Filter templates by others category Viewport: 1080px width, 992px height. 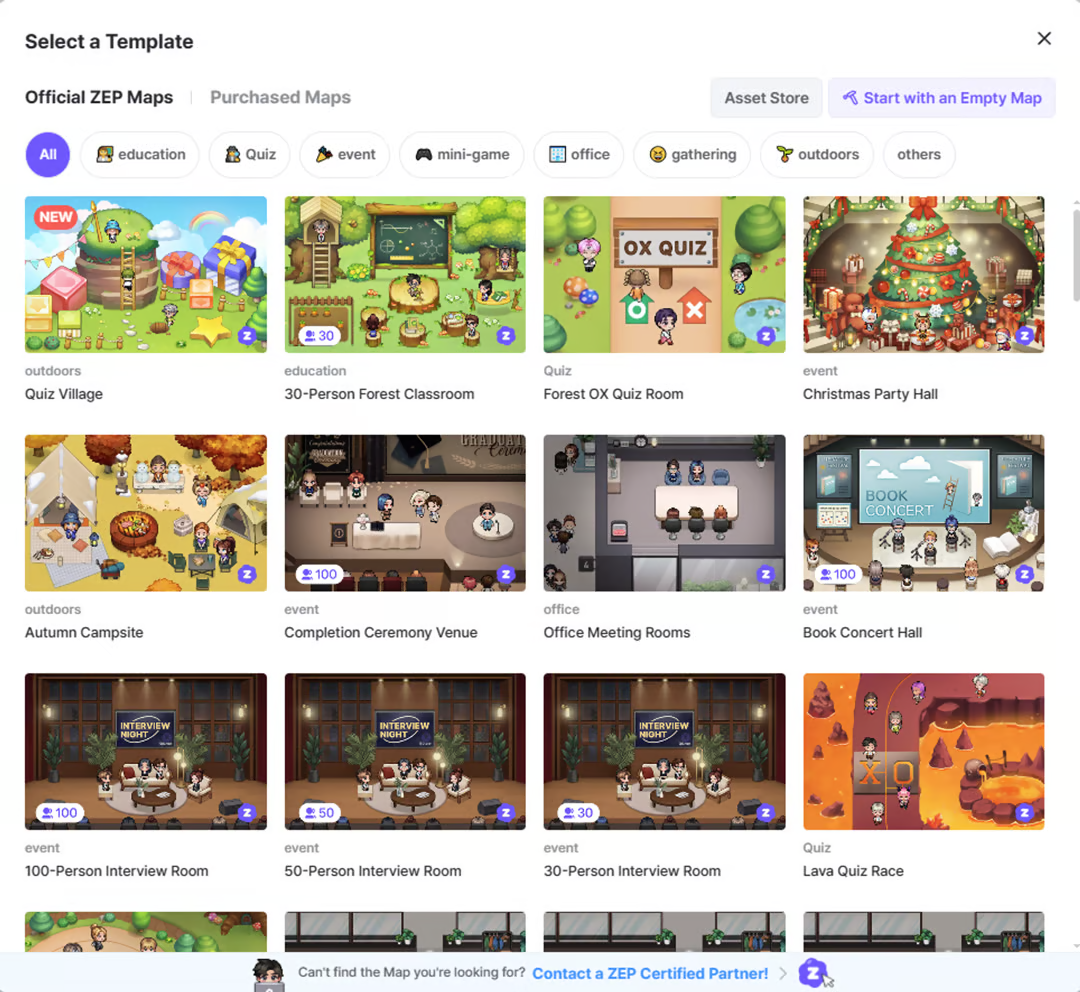pyautogui.click(x=919, y=154)
